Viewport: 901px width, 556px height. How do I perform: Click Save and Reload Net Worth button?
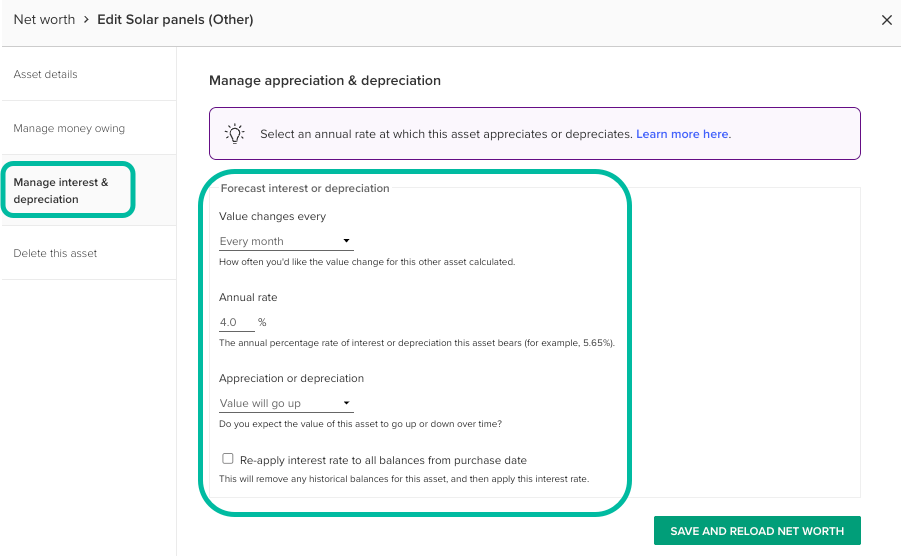click(x=757, y=531)
